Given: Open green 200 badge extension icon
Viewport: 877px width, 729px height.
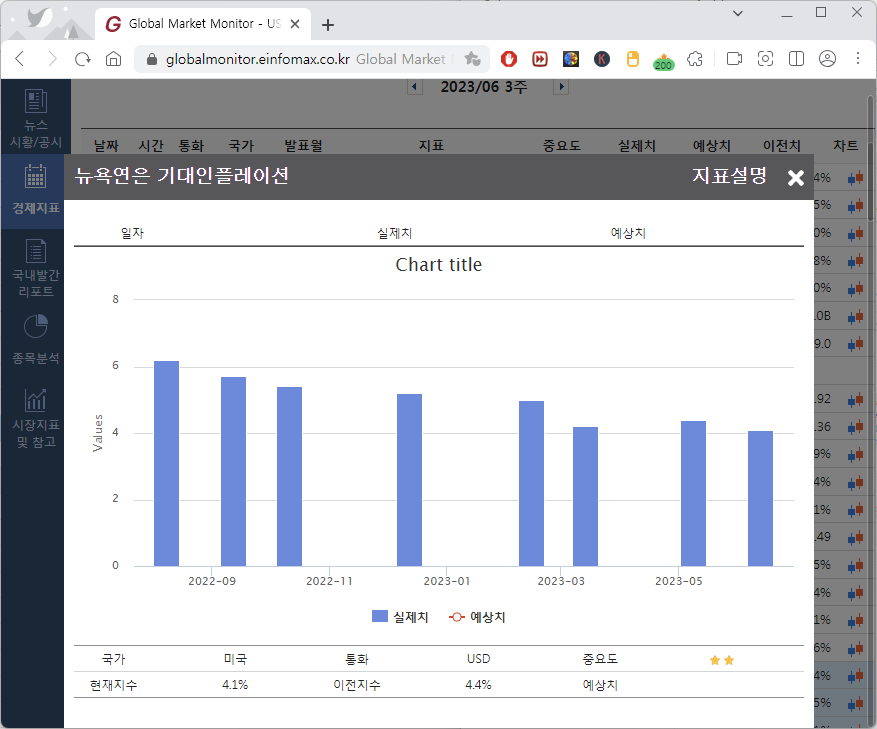Looking at the screenshot, I should pos(663,61).
